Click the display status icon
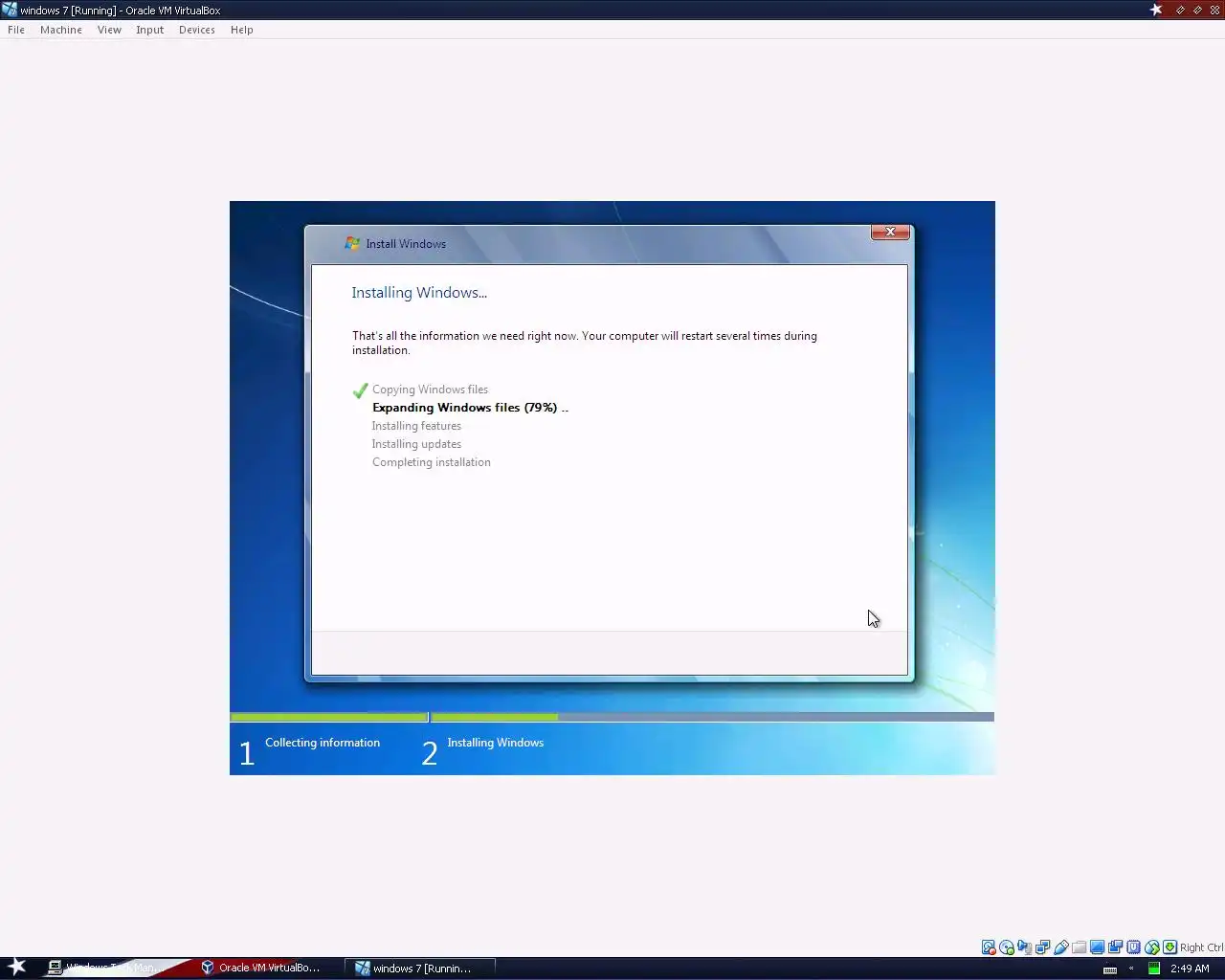The width and height of the screenshot is (1225, 980). click(1097, 947)
